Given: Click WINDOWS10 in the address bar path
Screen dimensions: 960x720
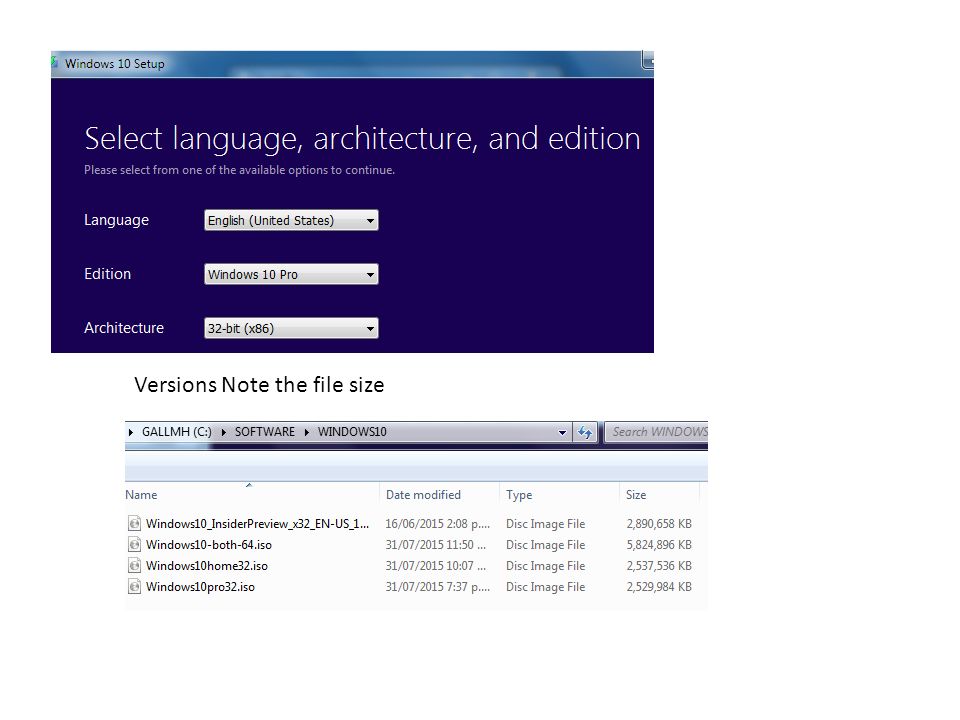Looking at the screenshot, I should click(352, 432).
